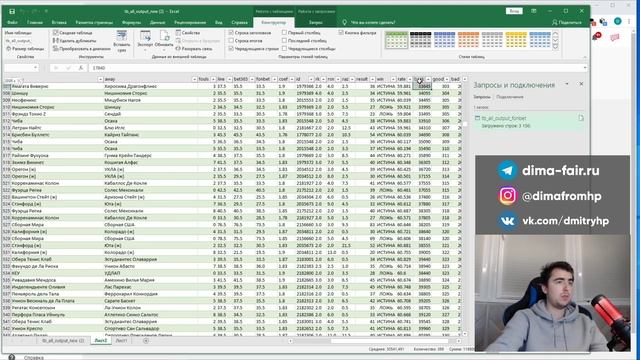Open the filter dropdown for the bet365 column
The image size is (640, 360).
pyautogui.click(x=252, y=79)
